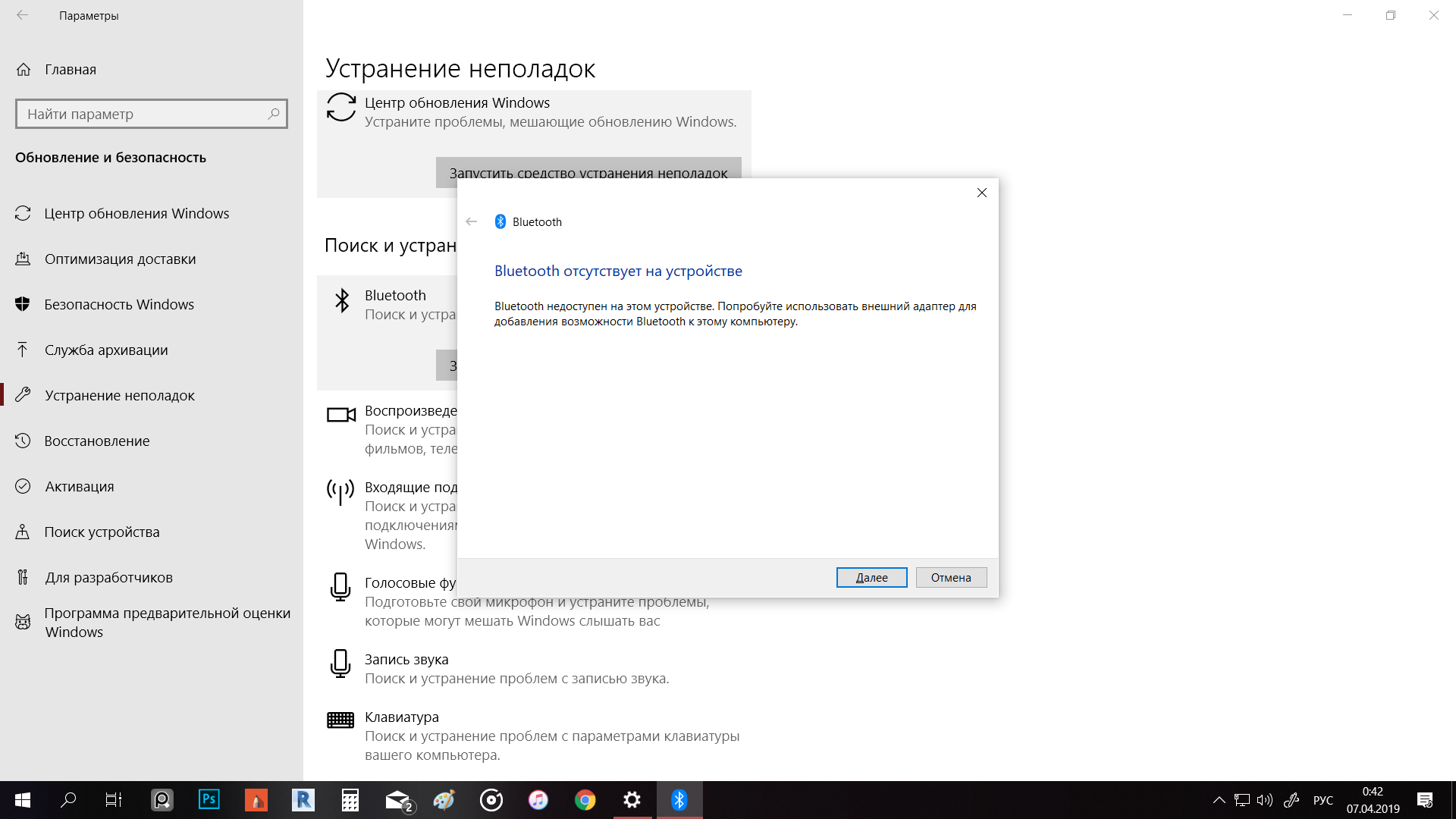The width and height of the screenshot is (1456, 819).
Task: Click keyboard icon for Клавиатура
Action: click(x=340, y=720)
